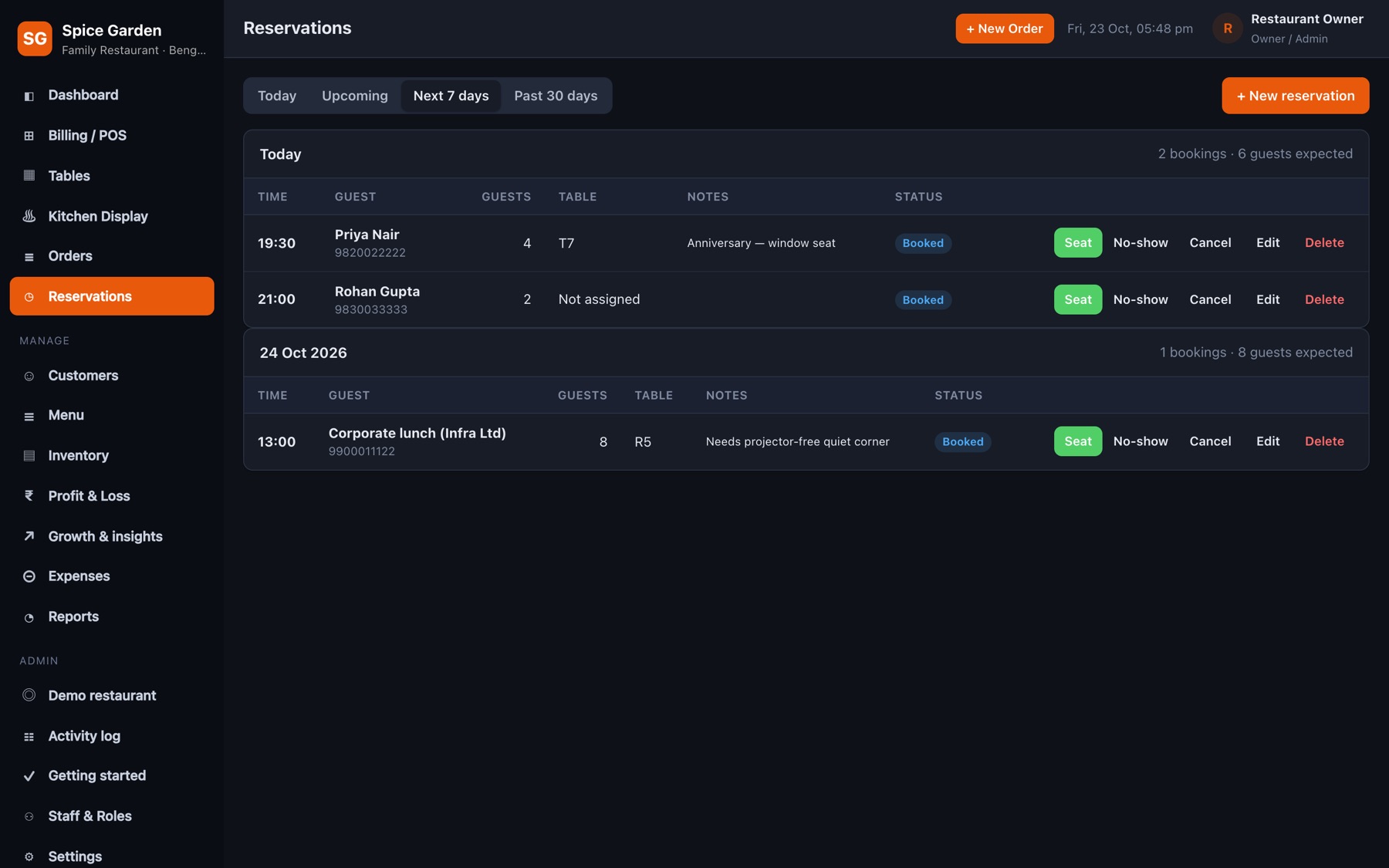Select the Past 30 days tab

[556, 96]
